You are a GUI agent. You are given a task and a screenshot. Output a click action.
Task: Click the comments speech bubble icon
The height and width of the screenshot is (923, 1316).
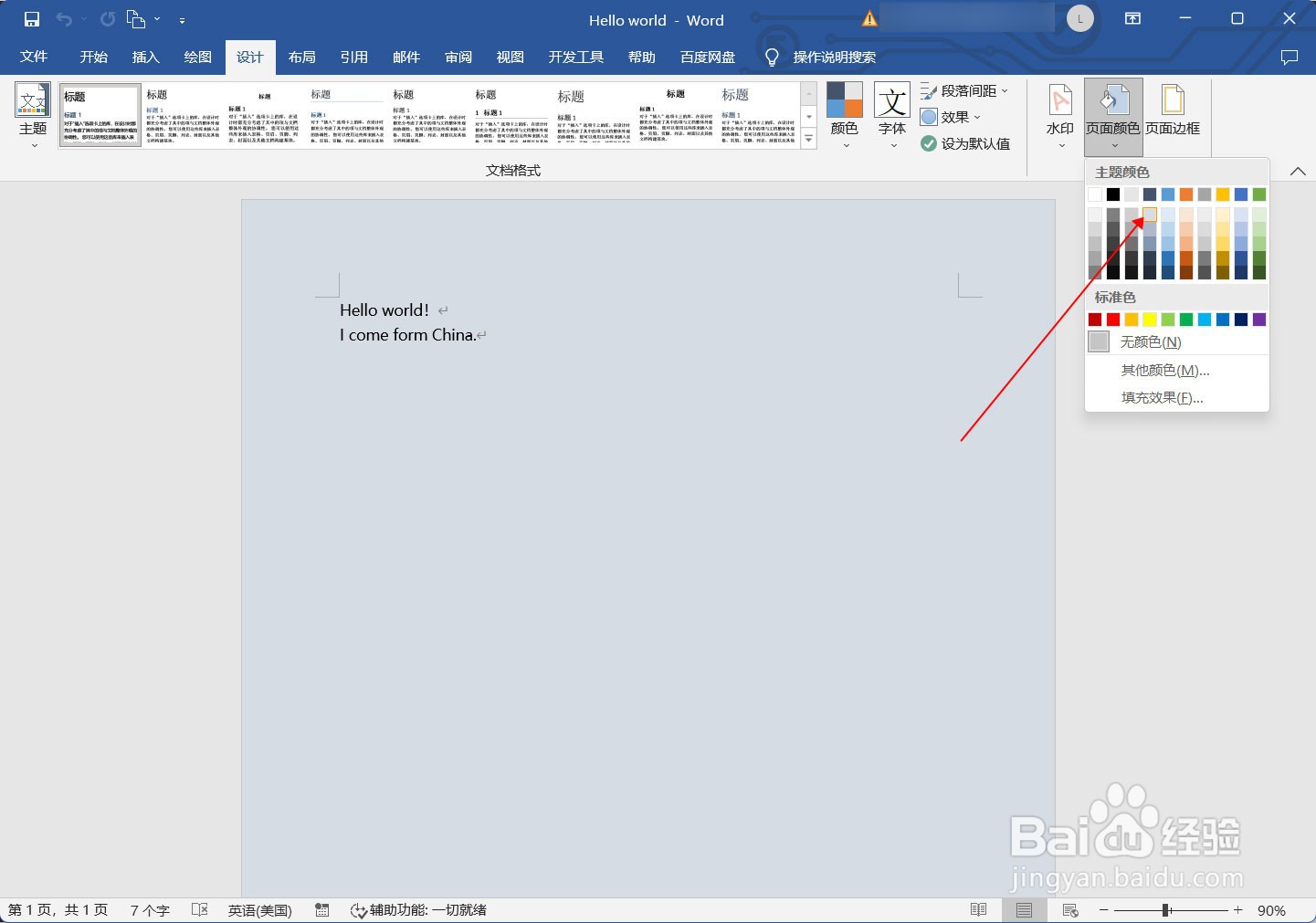1290,57
